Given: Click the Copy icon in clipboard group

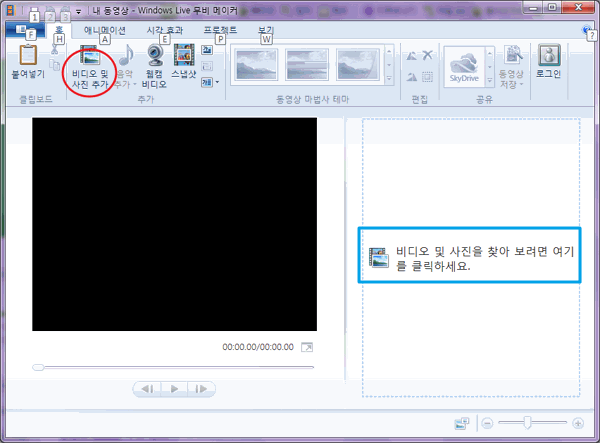Looking at the screenshot, I should pos(55,64).
